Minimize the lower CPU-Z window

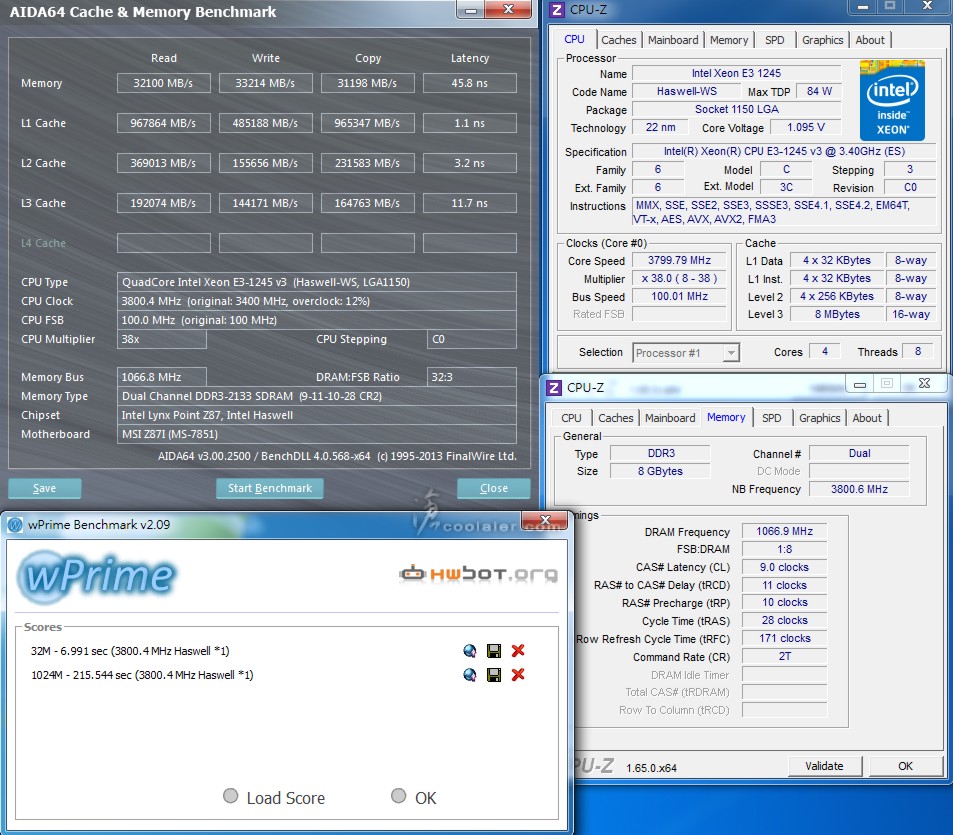(859, 383)
